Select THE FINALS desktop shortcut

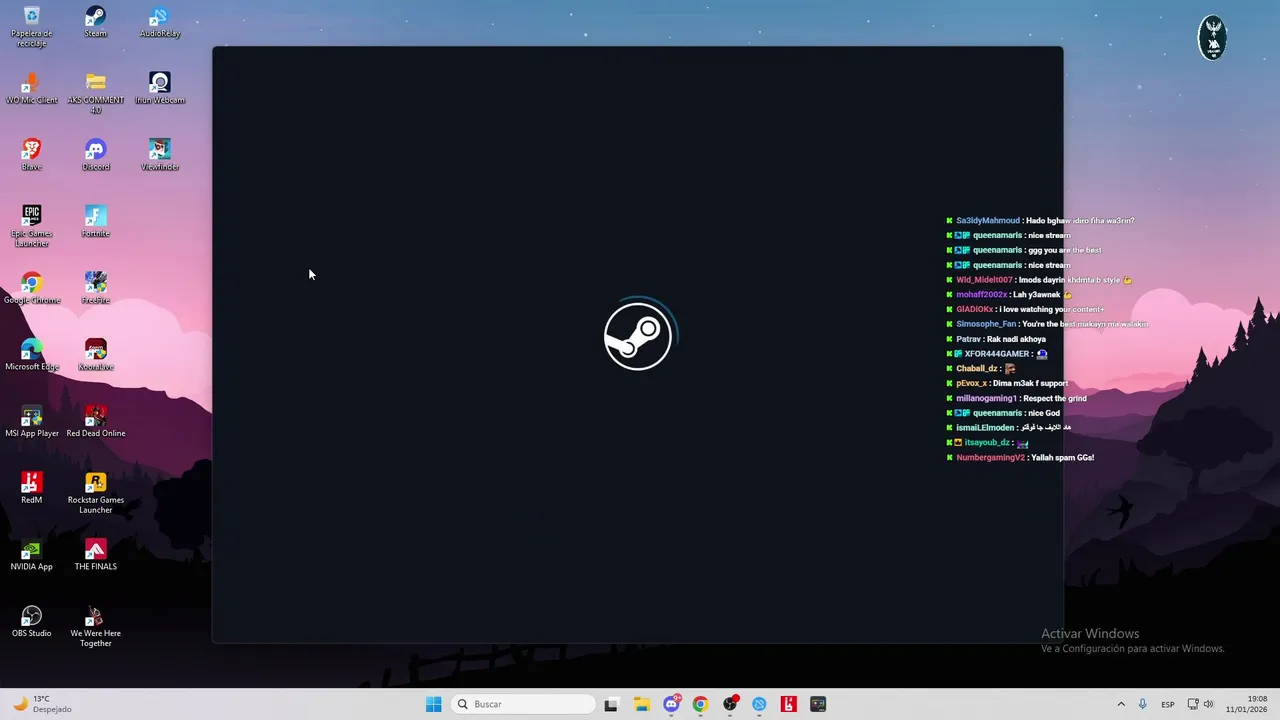95,555
